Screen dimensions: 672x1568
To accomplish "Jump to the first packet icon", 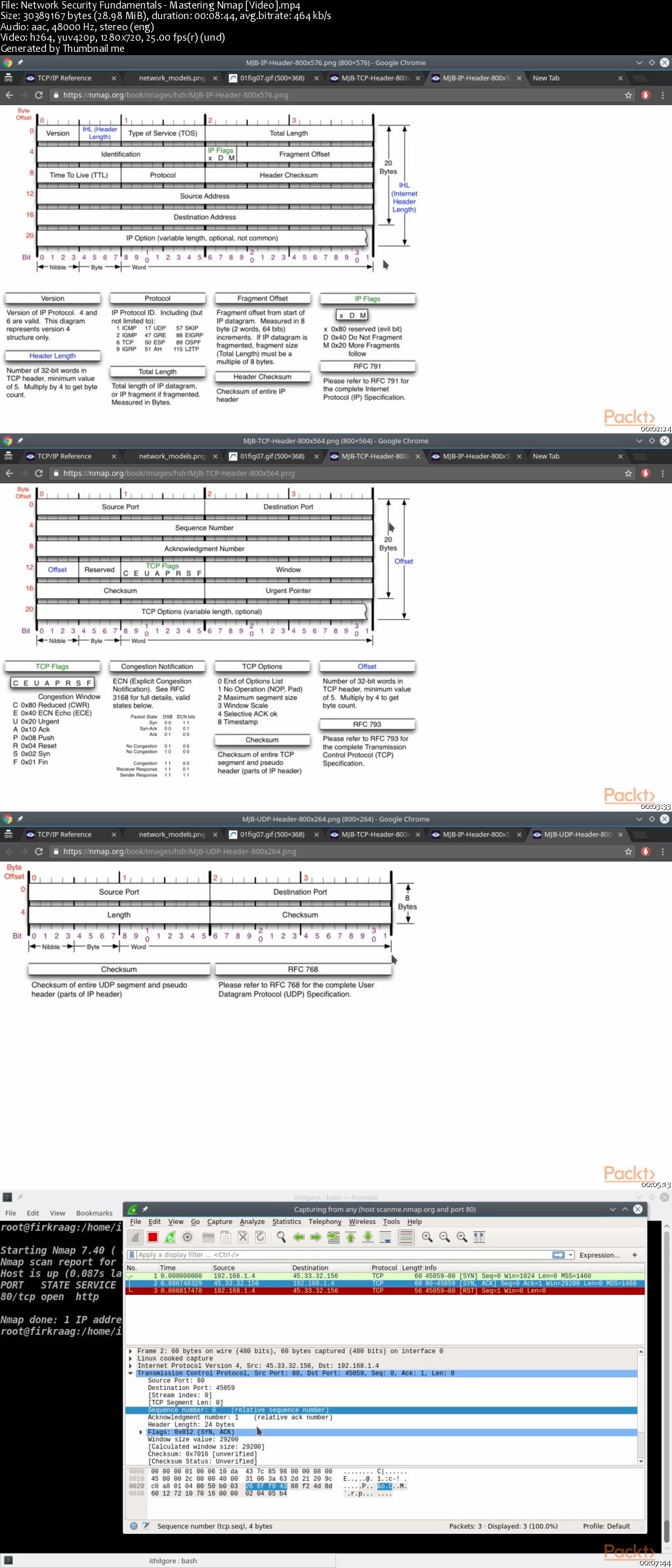I will point(350,1237).
